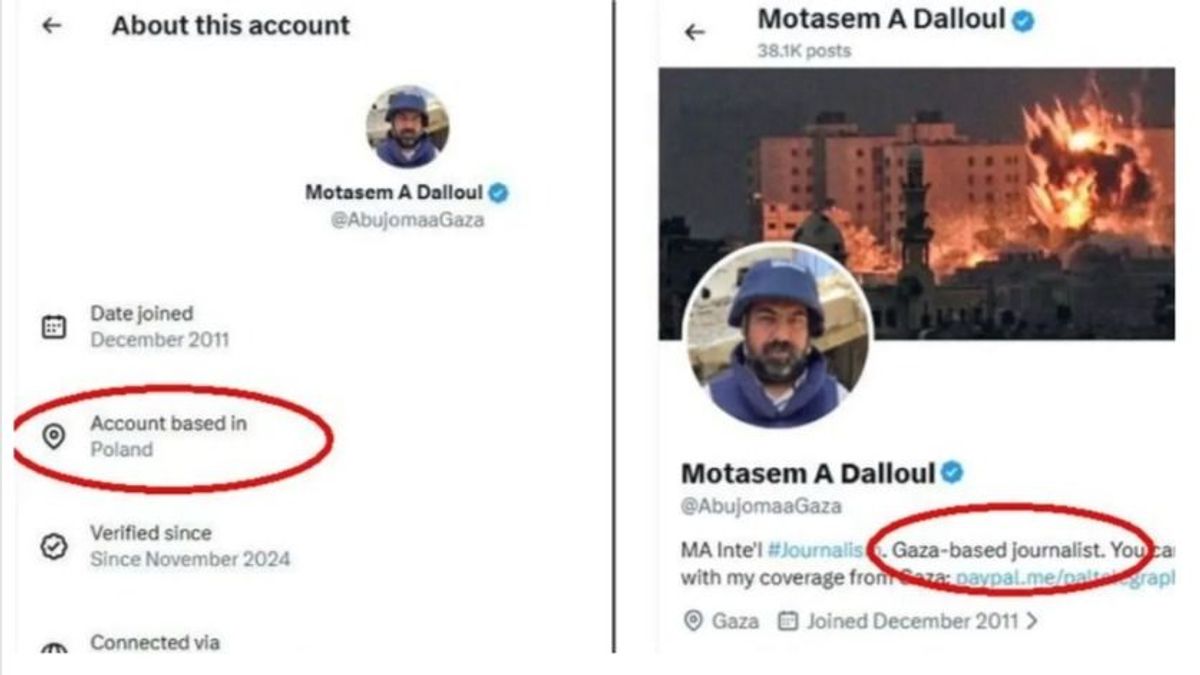This screenshot has height=675, width=1200.
Task: Click blue verified badge in About panel
Action: (x=498, y=193)
